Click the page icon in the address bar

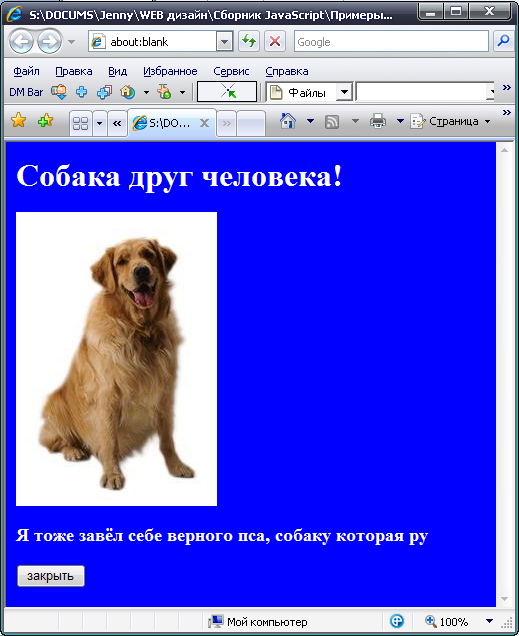[98, 42]
